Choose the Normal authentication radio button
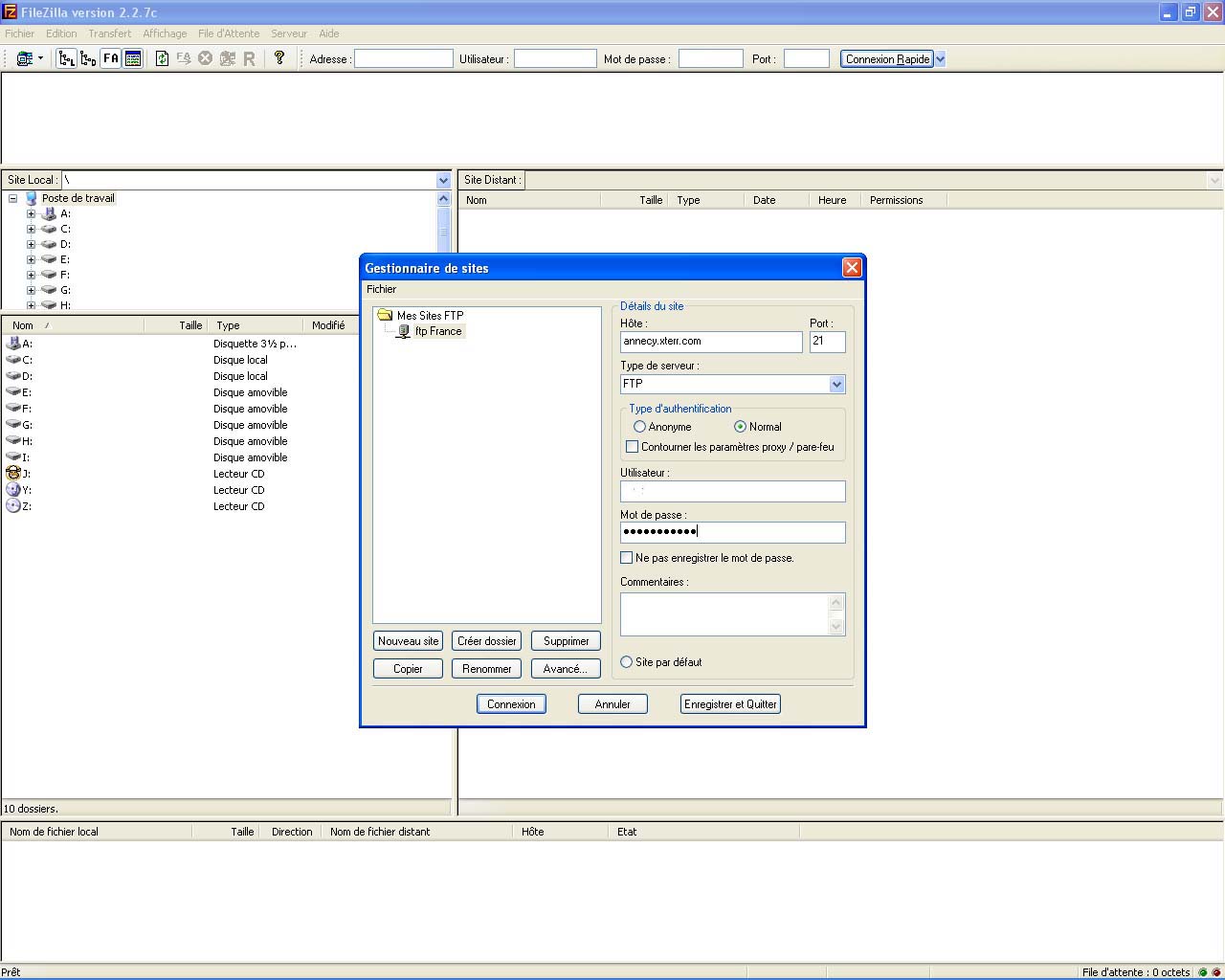This screenshot has height=980, width=1225. coord(740,427)
